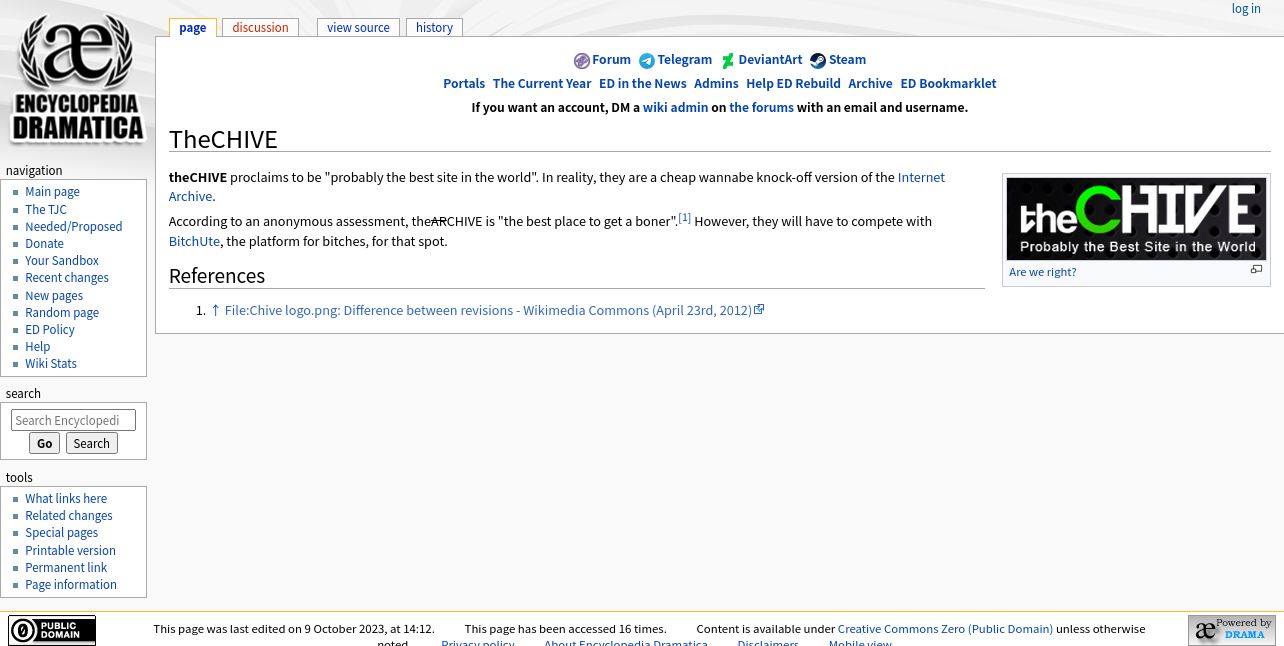Open the Forum text link

click(x=611, y=60)
